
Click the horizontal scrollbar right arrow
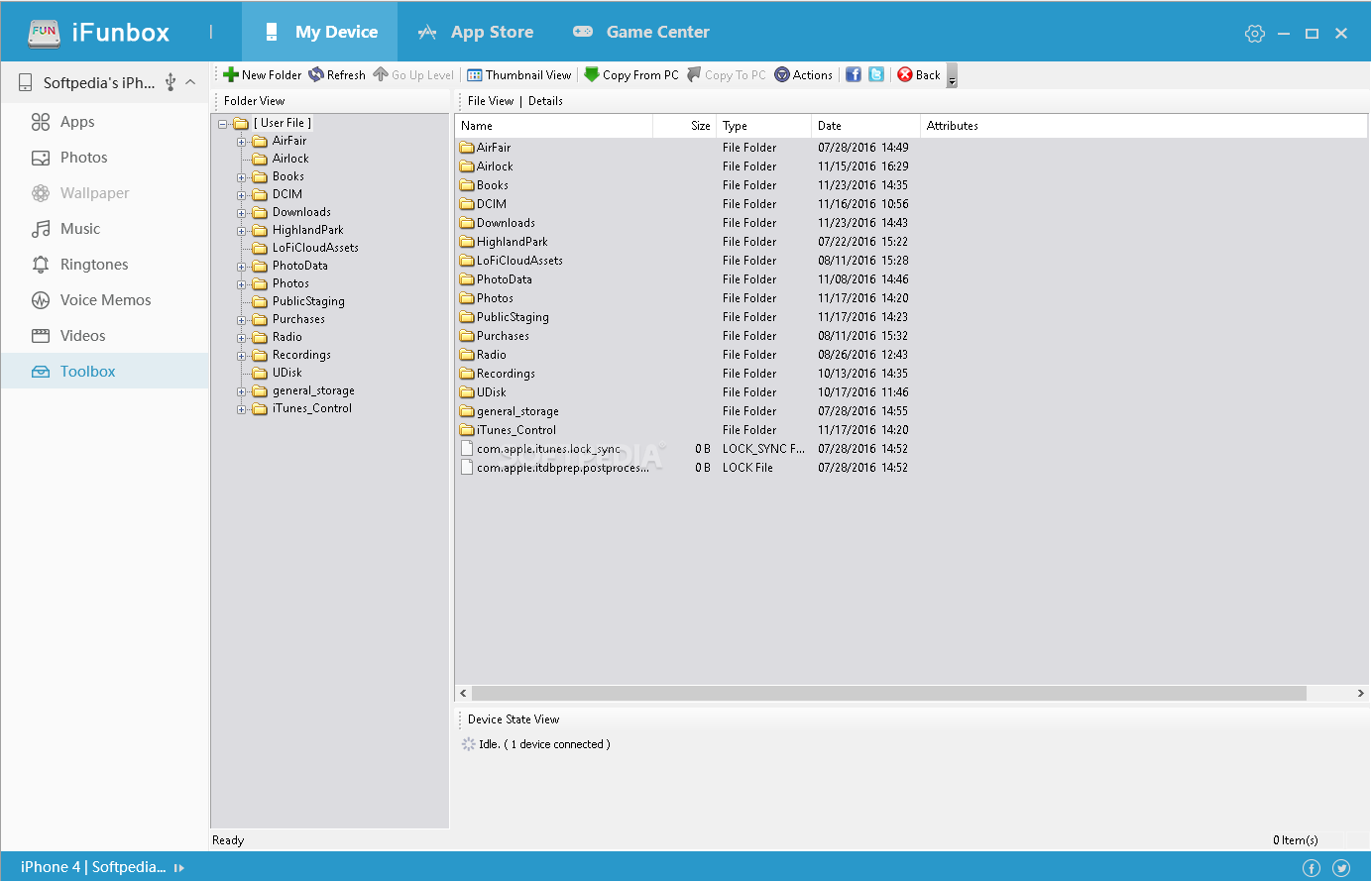pyautogui.click(x=1360, y=694)
